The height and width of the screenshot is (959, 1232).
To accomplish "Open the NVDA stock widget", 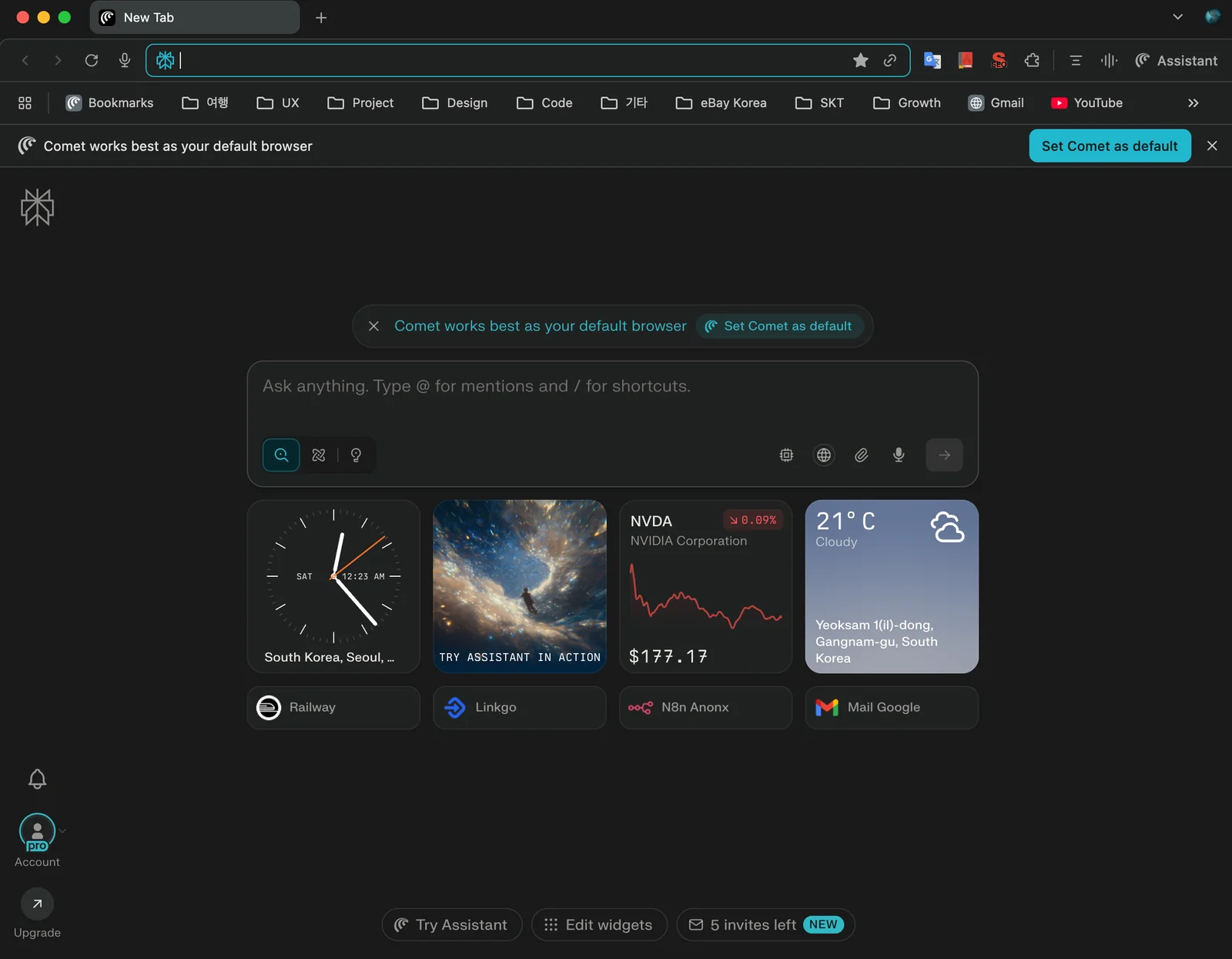I will pos(705,586).
